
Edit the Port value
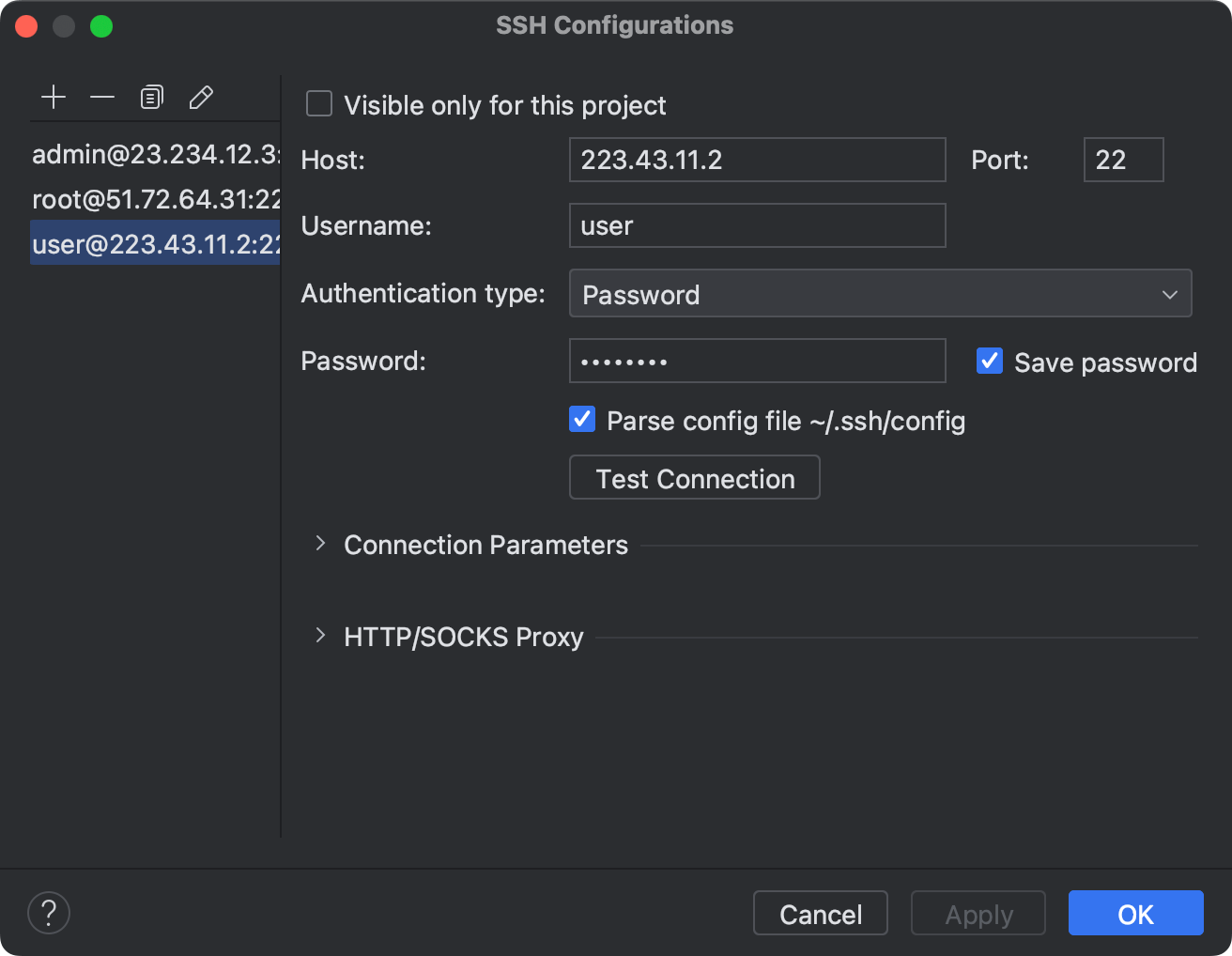[1123, 160]
